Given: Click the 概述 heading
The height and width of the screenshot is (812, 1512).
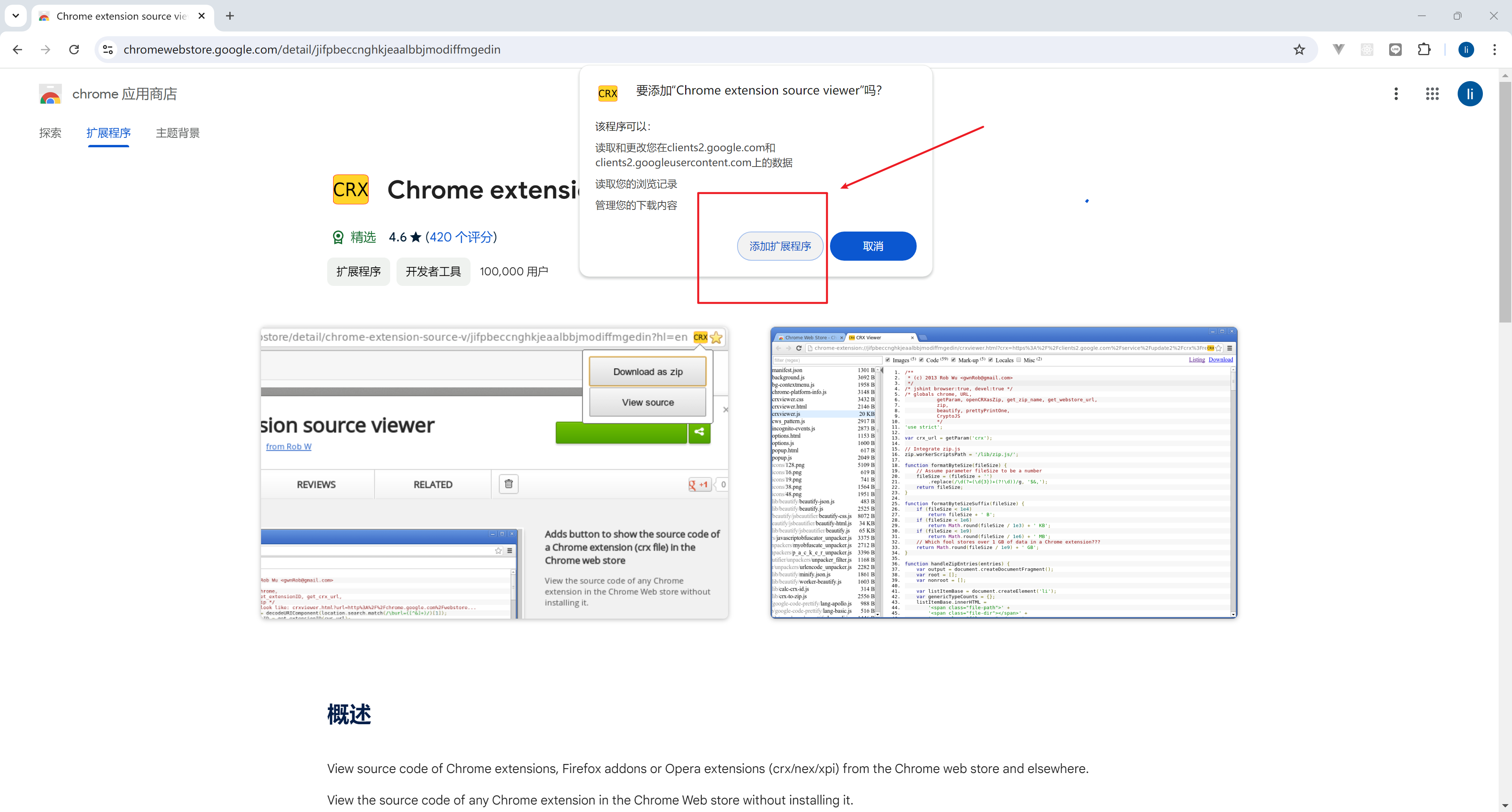Looking at the screenshot, I should (x=348, y=715).
